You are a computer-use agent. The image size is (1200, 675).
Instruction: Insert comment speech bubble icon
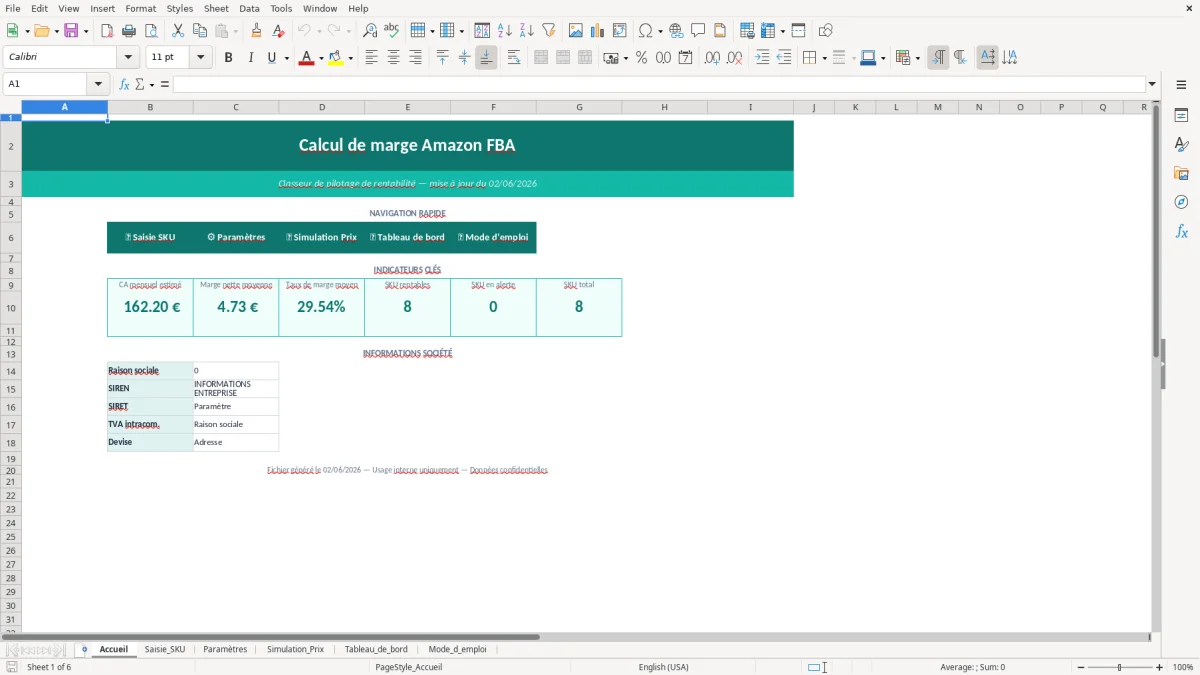[698, 31]
